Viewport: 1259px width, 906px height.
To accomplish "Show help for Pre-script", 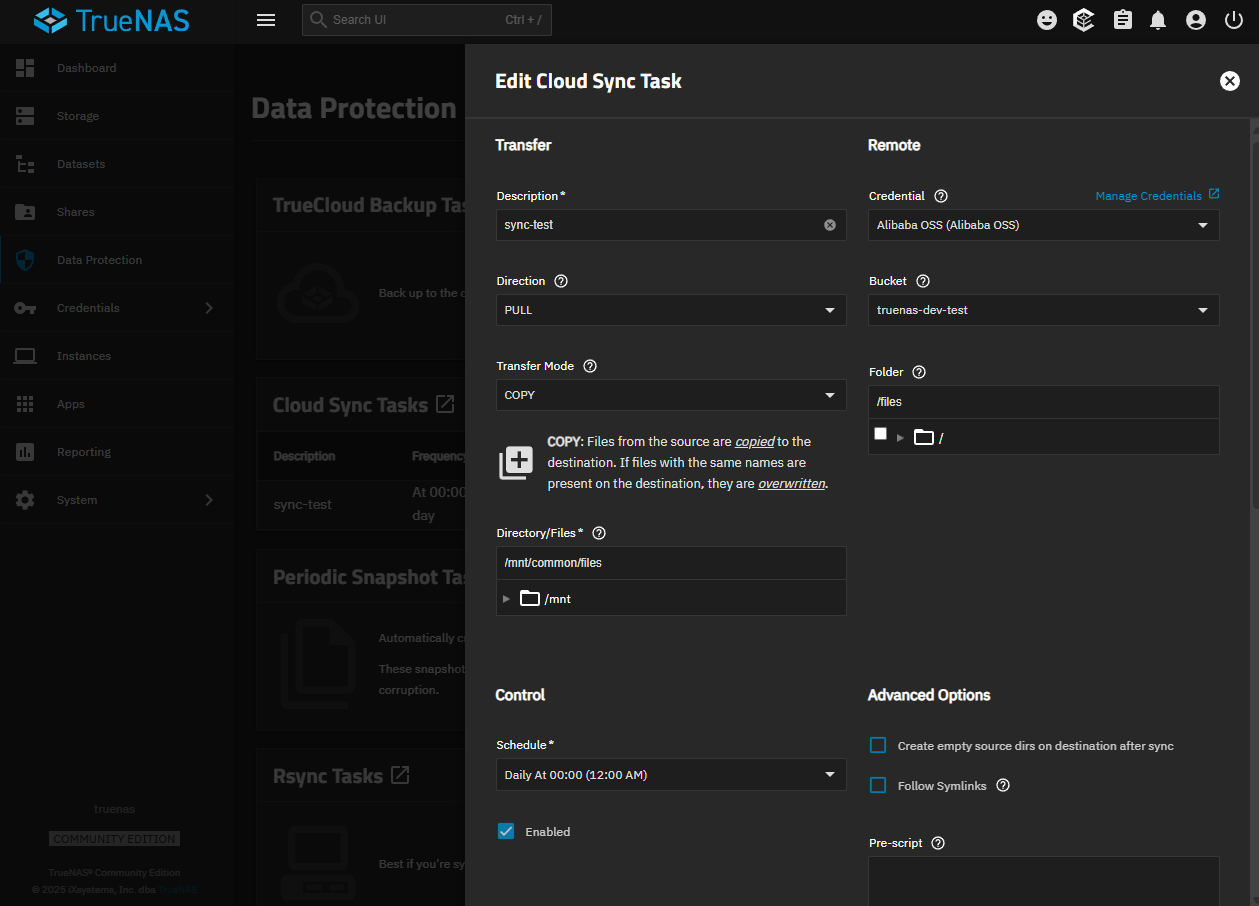I will click(938, 843).
